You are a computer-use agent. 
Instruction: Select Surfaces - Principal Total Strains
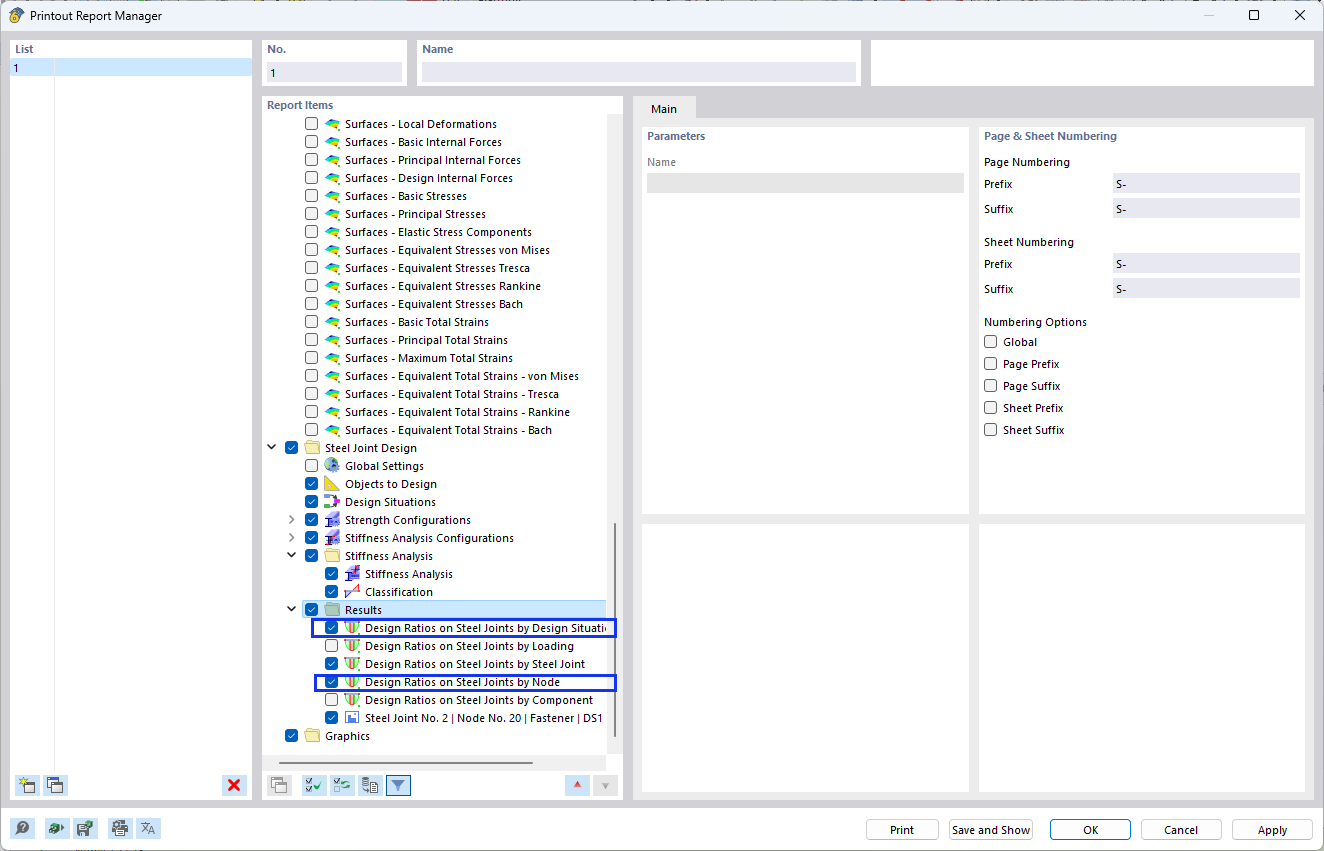click(426, 340)
